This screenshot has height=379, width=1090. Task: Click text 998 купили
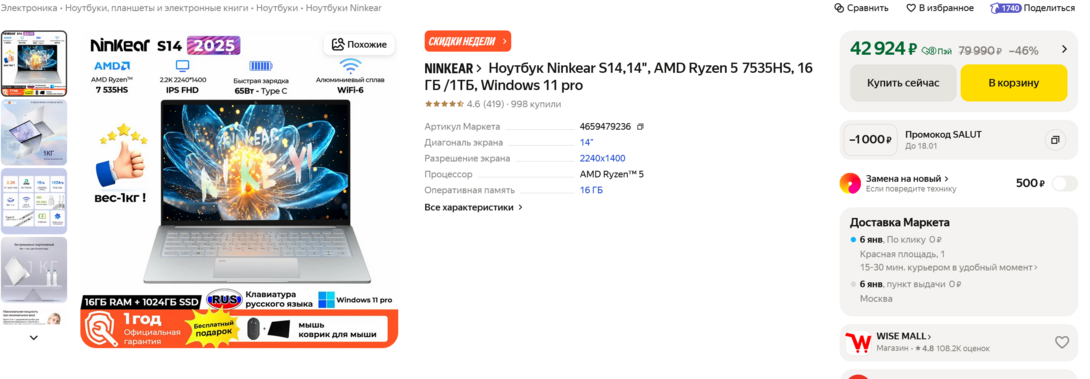tap(536, 104)
